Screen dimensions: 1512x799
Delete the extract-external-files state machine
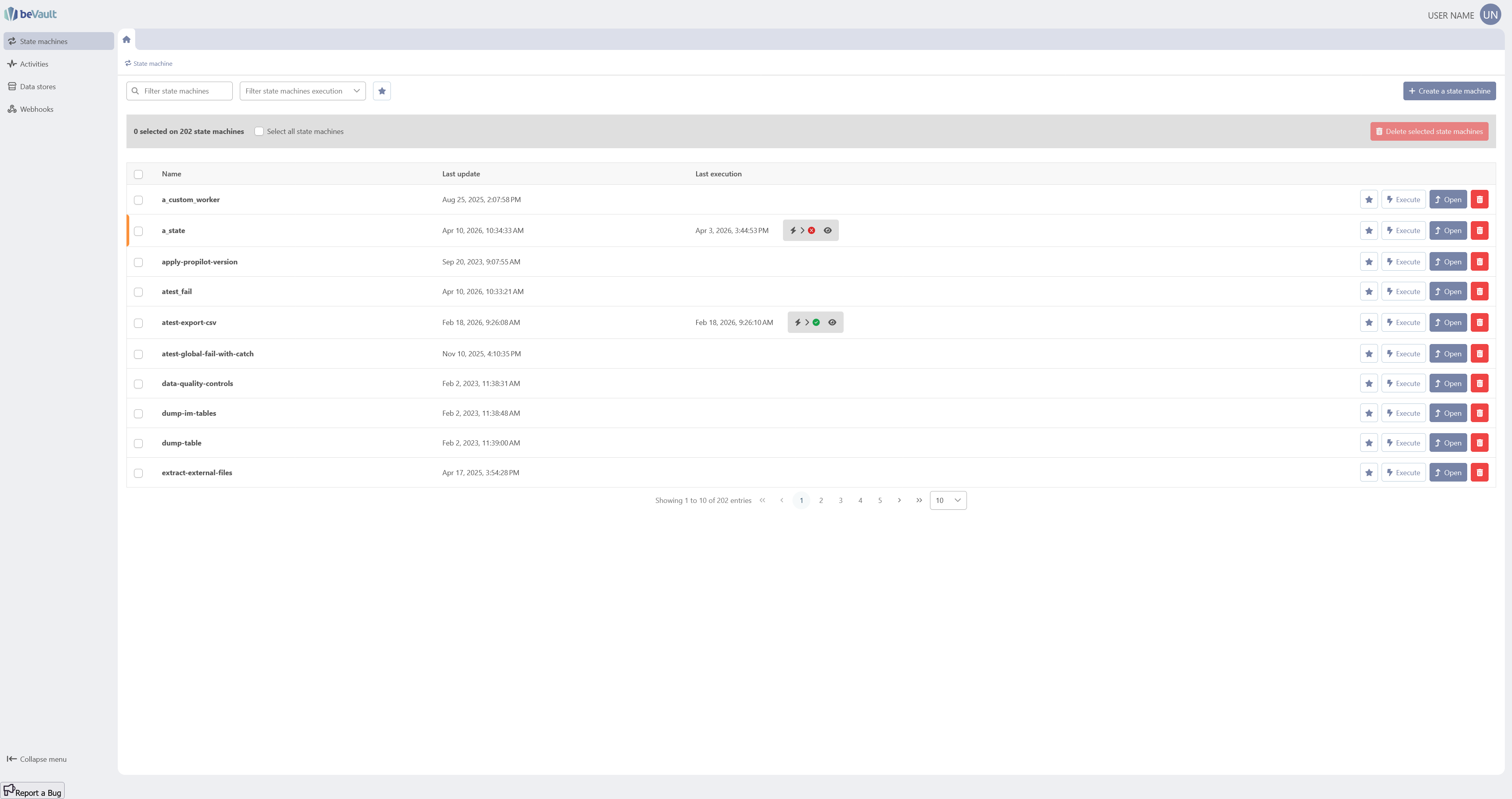[x=1480, y=473]
